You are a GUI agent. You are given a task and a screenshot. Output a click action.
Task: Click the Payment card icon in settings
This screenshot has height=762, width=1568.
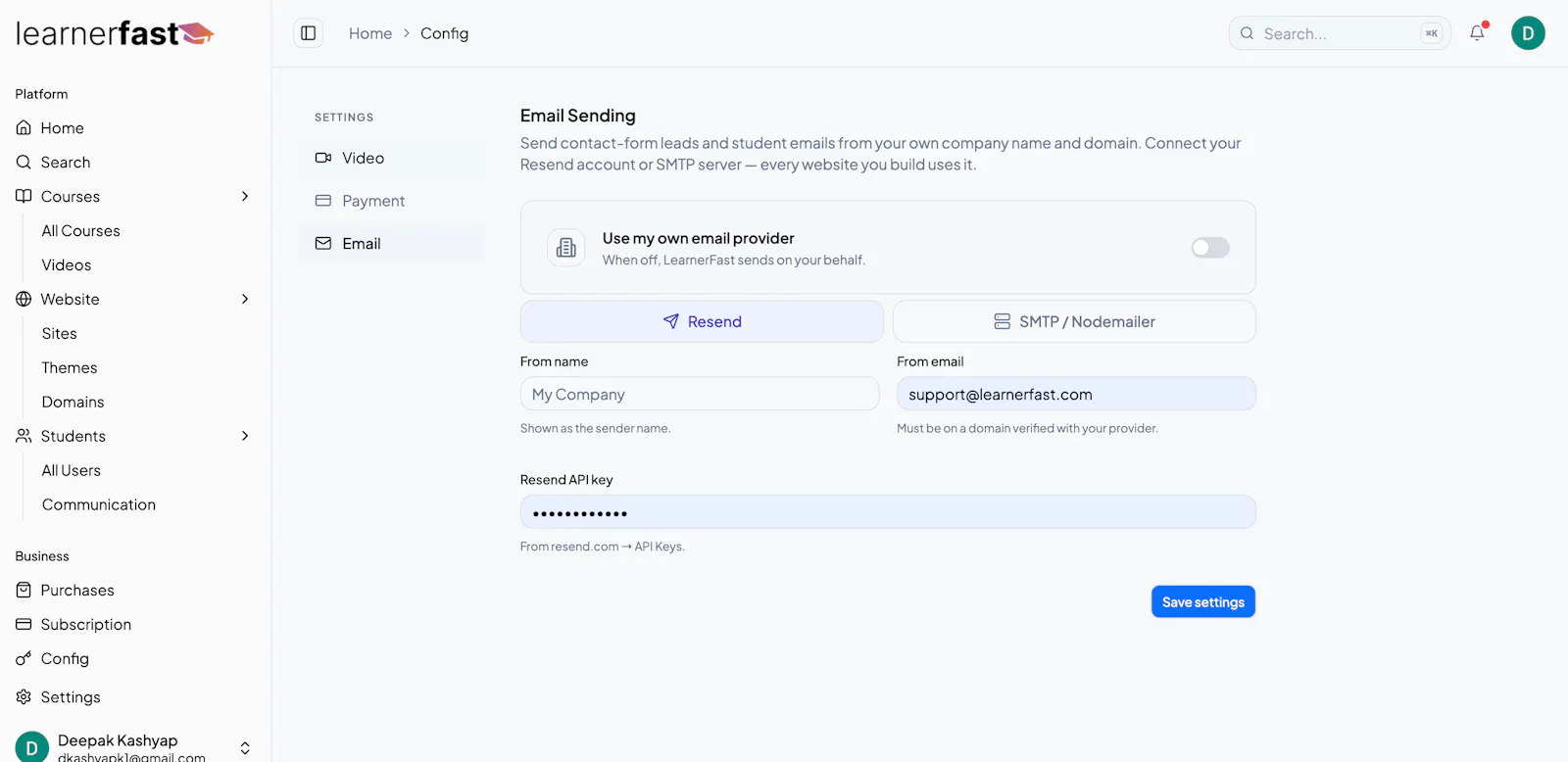[323, 201]
